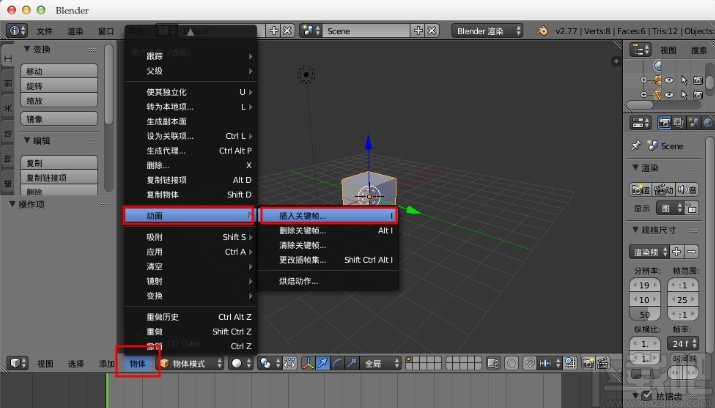Toggle selectability cursor of second outliner object
Image resolution: width=715 pixels, height=408 pixels.
[684, 95]
